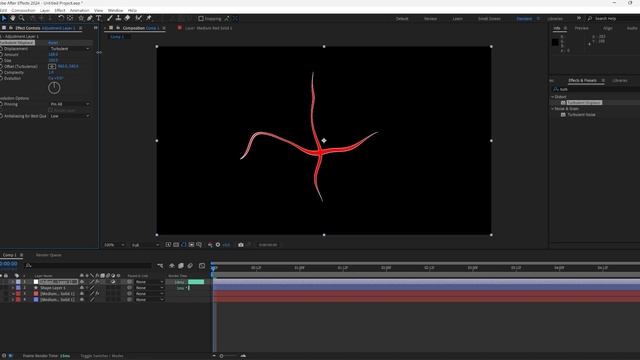Enable frame blending master switch in the timeline

[181, 266]
